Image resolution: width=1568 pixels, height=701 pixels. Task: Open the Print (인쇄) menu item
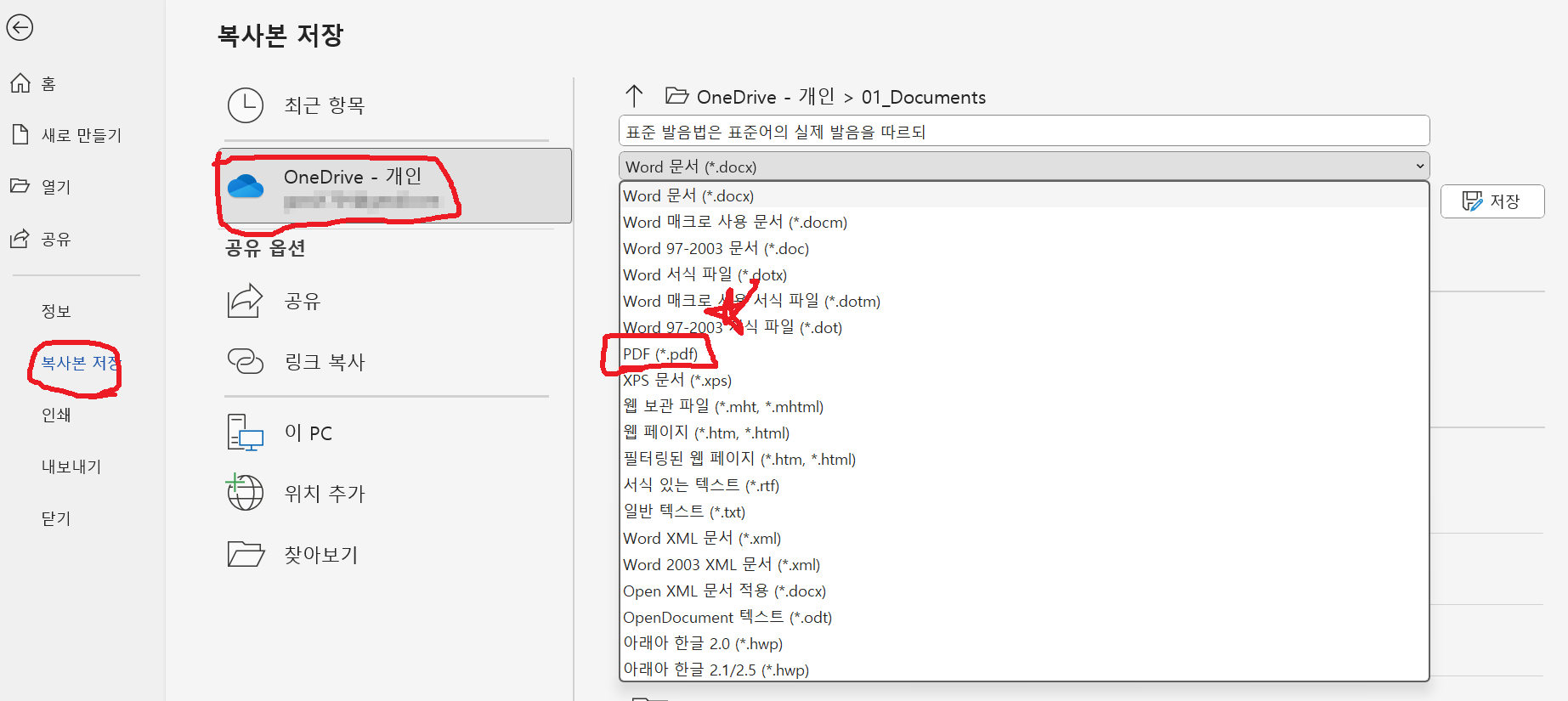56,415
